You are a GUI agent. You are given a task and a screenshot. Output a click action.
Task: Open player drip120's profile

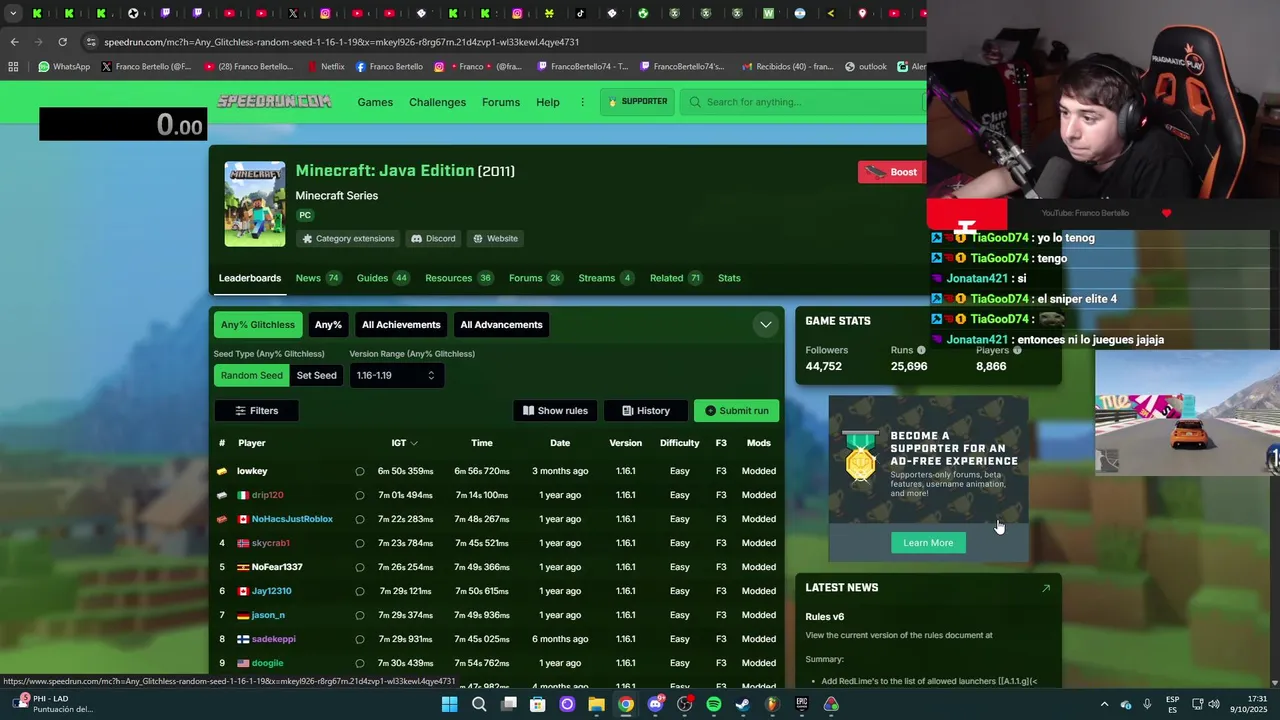coord(267,495)
